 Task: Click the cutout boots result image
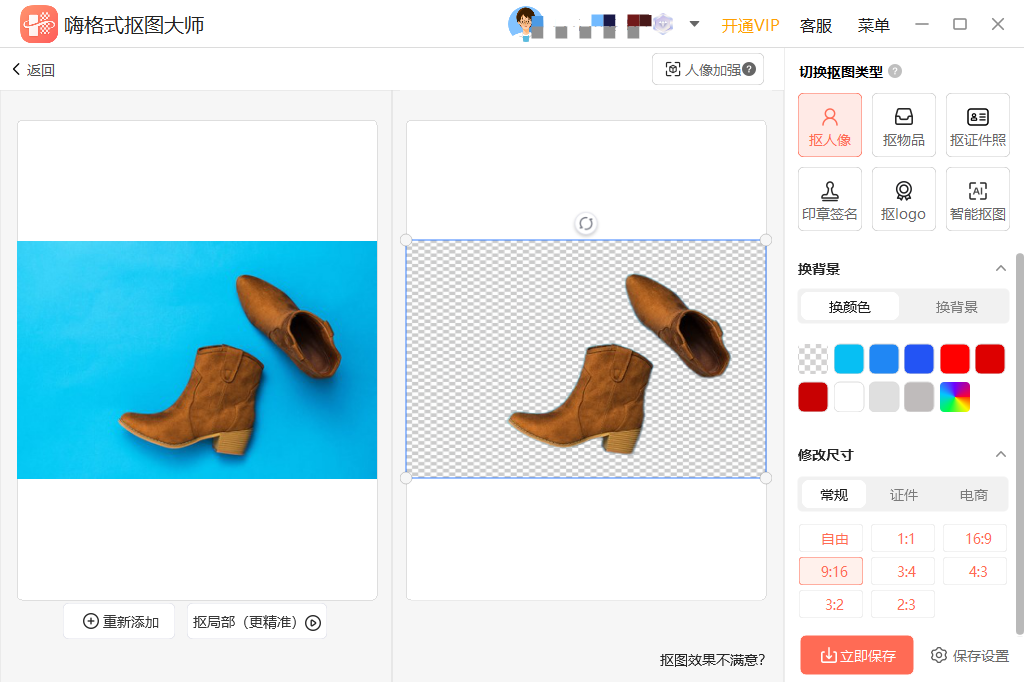coord(586,359)
